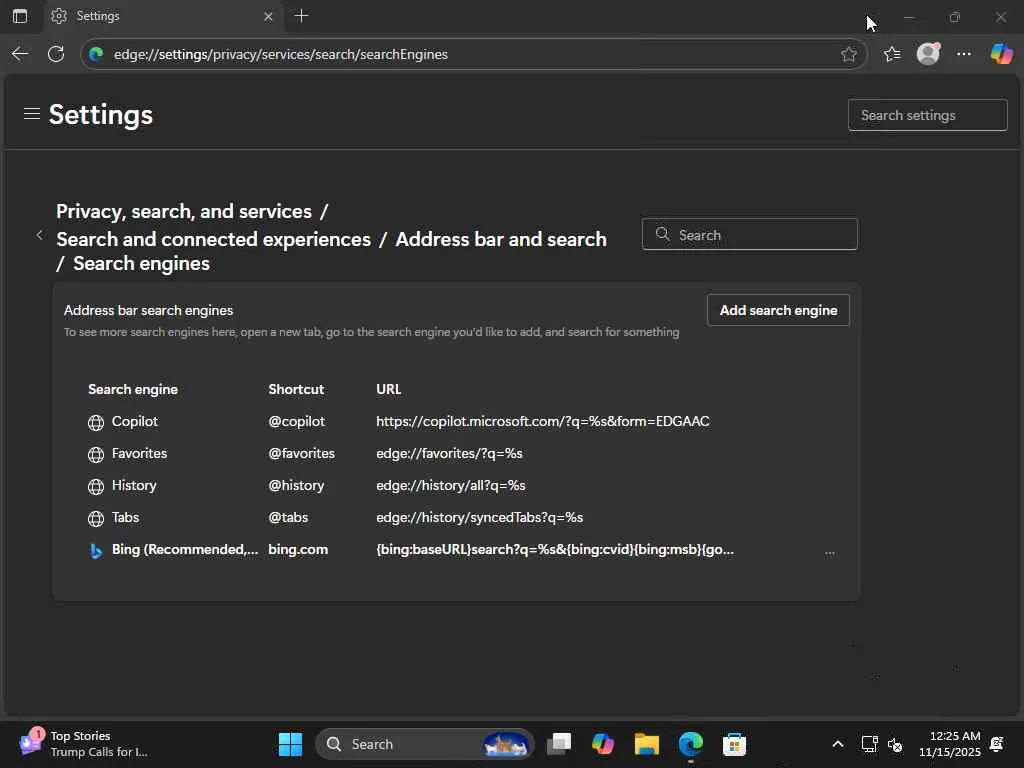Click the edge://history/all?q=%s URL text

pyautogui.click(x=451, y=485)
